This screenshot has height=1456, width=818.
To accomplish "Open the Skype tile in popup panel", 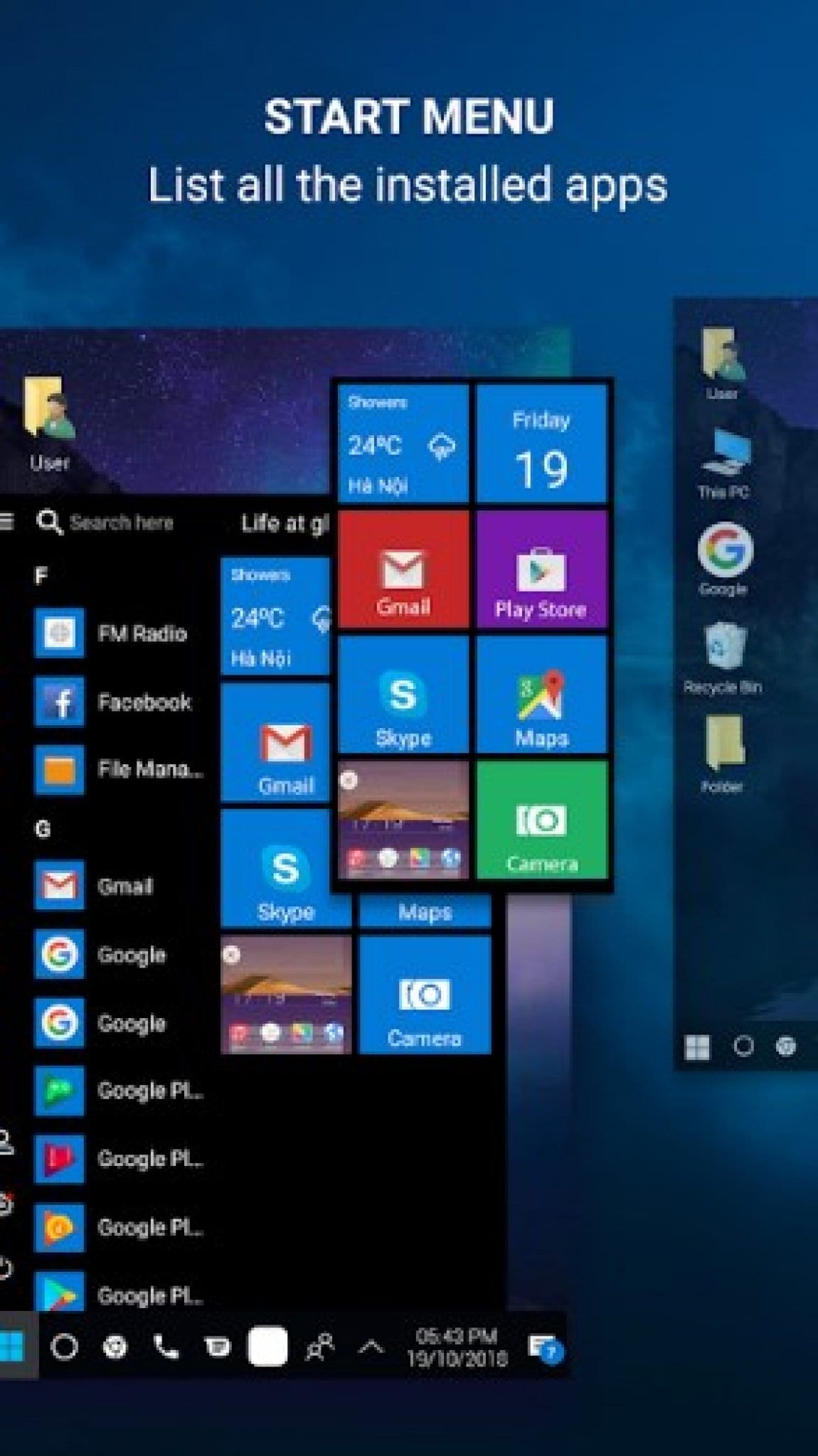I will point(403,695).
